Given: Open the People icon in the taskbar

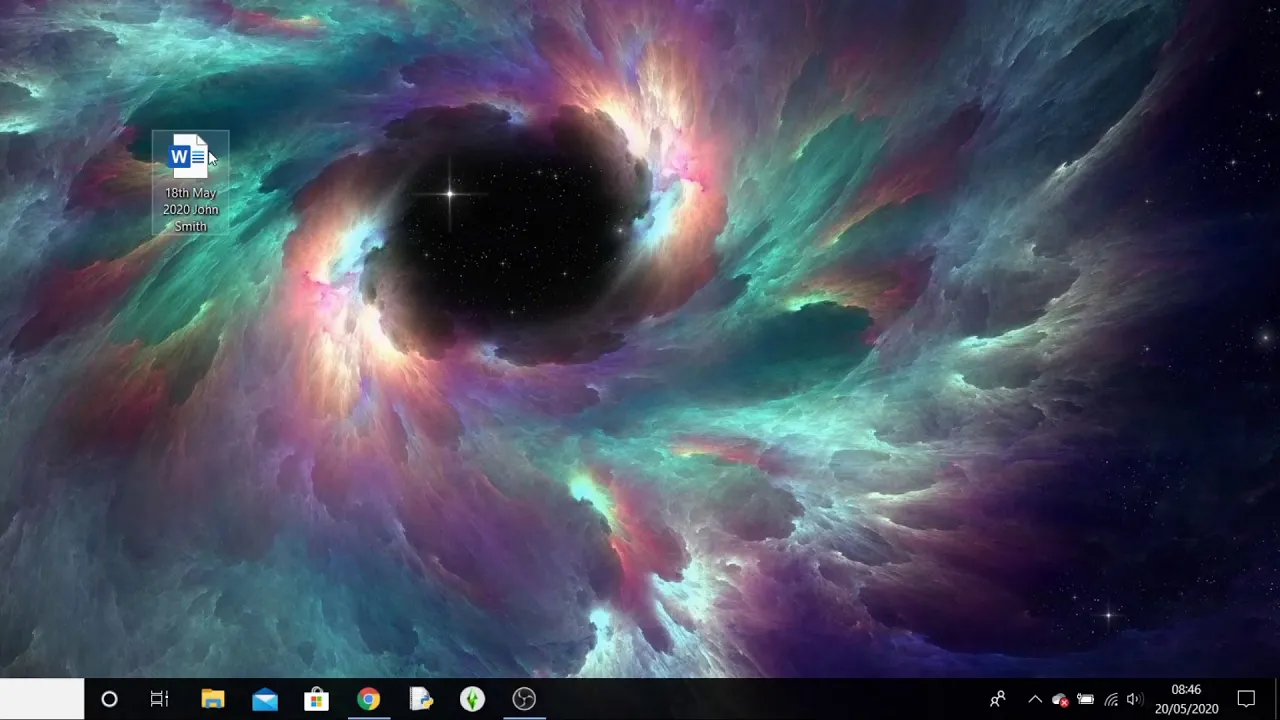Looking at the screenshot, I should click(997, 699).
